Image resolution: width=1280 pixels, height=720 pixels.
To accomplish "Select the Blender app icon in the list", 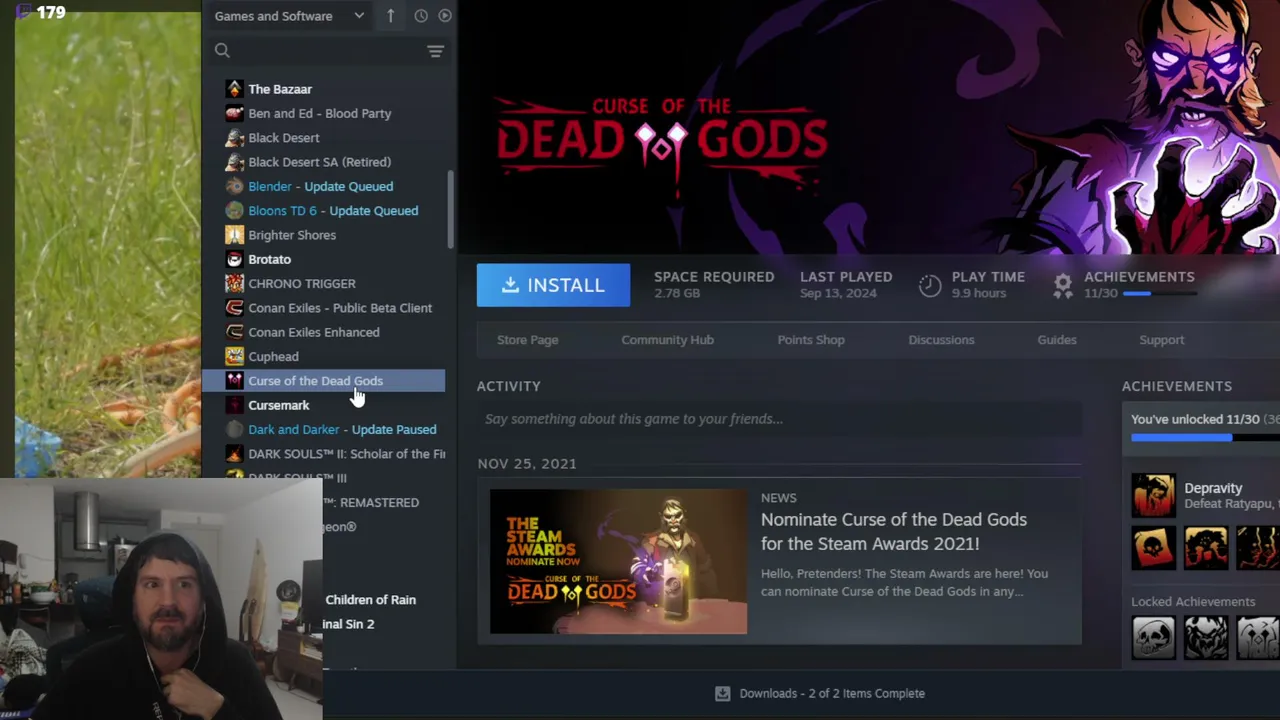I will (x=234, y=186).
